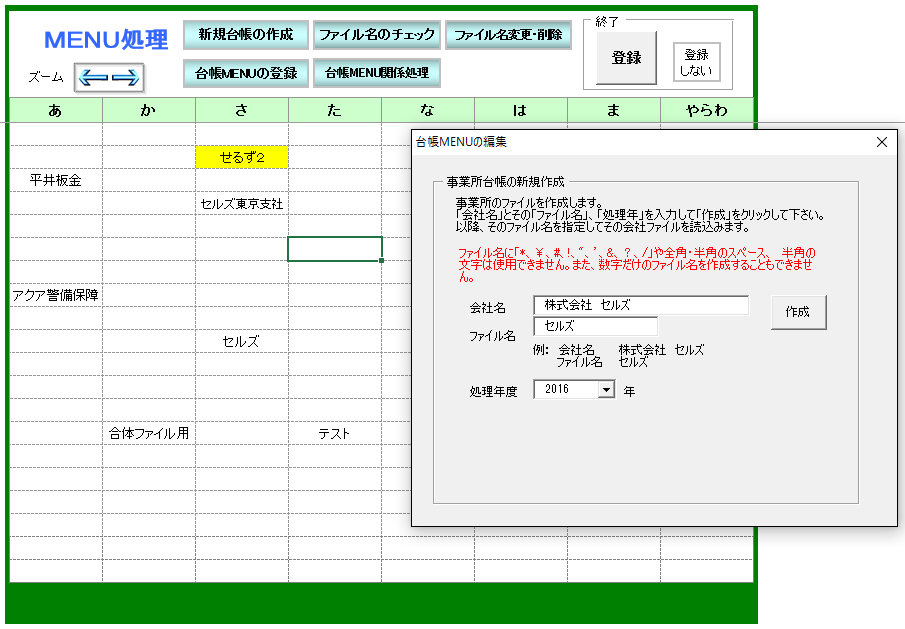Open ファイル名のチェック
The height and width of the screenshot is (629, 905).
point(377,35)
